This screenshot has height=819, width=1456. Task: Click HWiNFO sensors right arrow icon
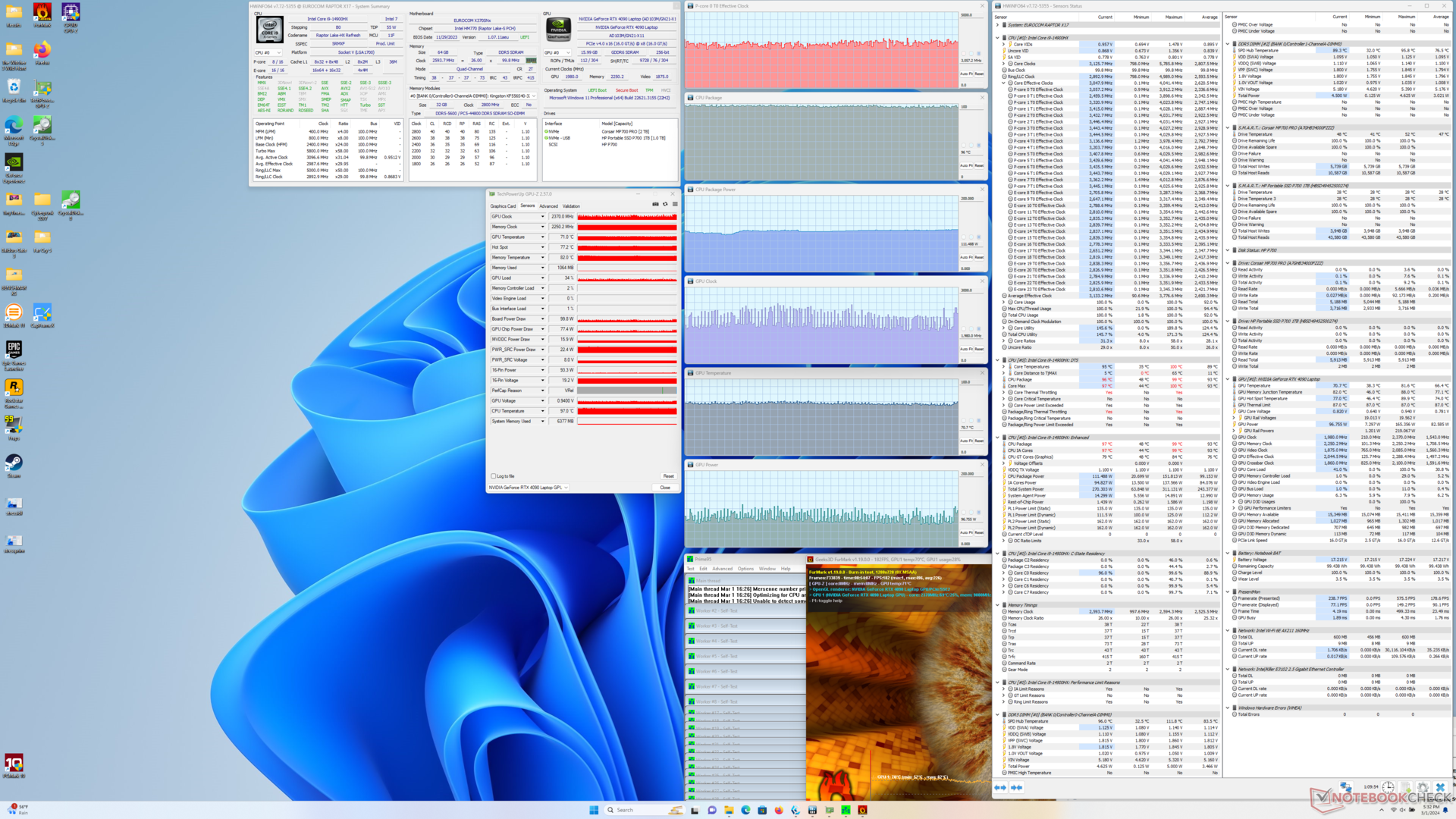click(x=1017, y=787)
